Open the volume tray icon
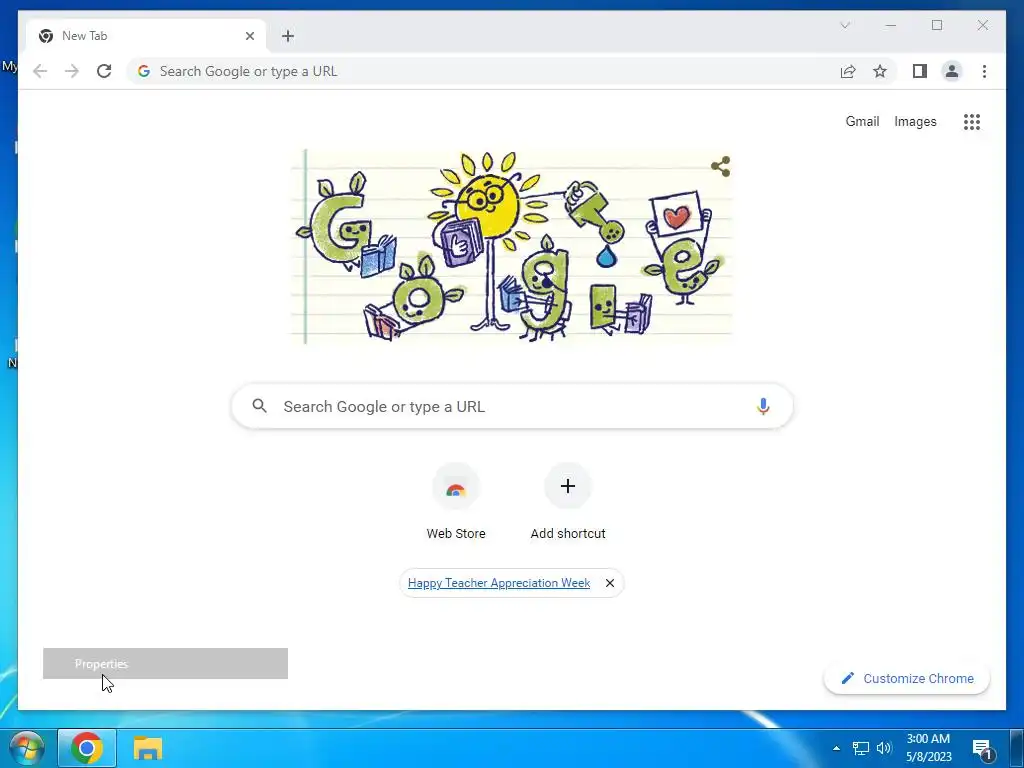Image resolution: width=1024 pixels, height=768 pixels. point(884,748)
